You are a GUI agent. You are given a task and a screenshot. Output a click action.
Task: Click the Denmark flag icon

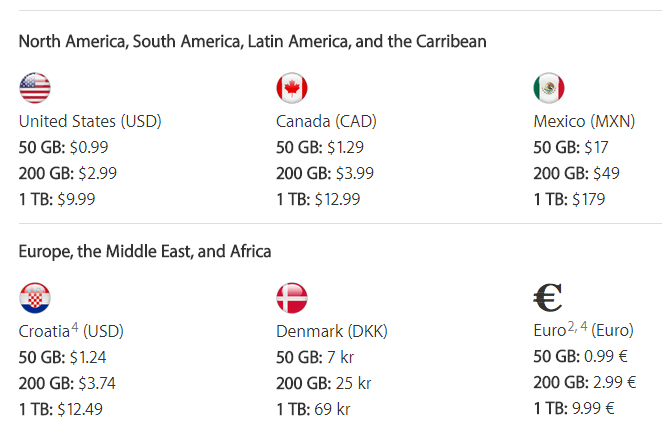292,298
